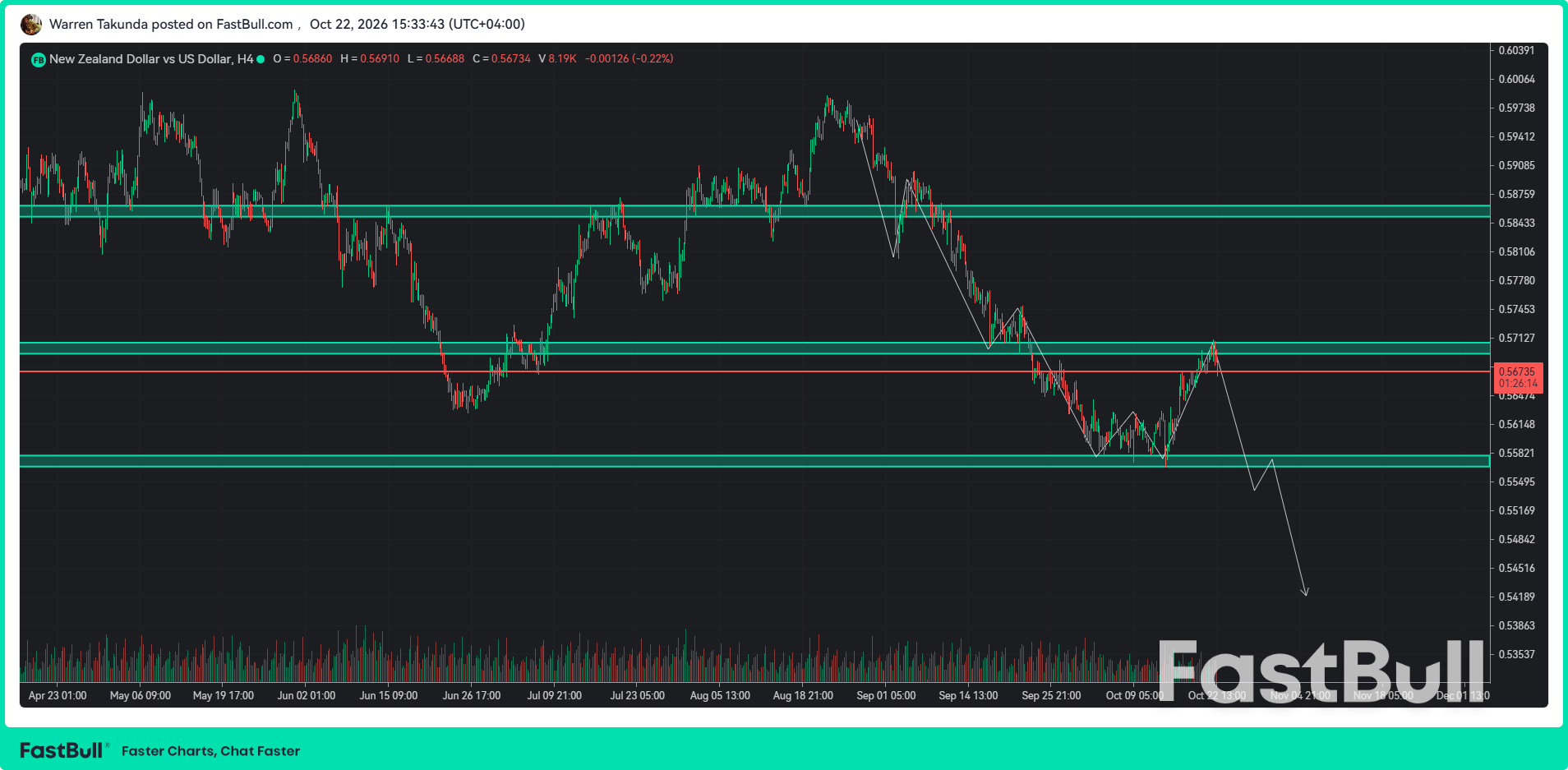Click the "Jul 09 21:00" time axis label
Viewport: 1568px width, 770px height.
[x=555, y=695]
